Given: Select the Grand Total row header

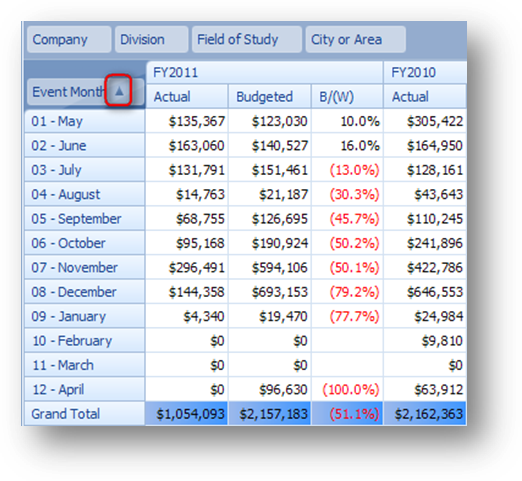Looking at the screenshot, I should coord(85,414).
